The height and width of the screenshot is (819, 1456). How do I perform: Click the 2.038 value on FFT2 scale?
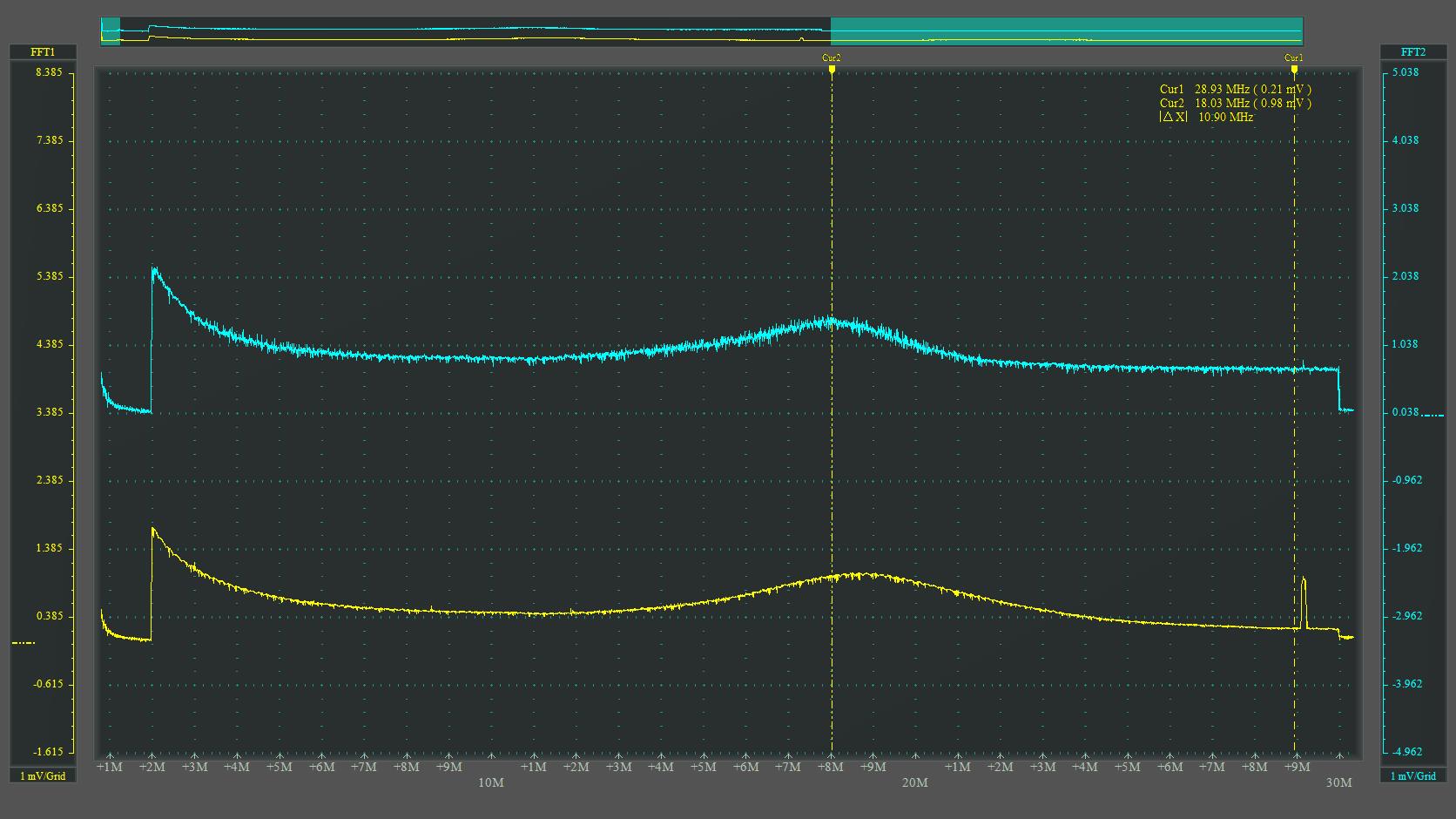[1405, 276]
